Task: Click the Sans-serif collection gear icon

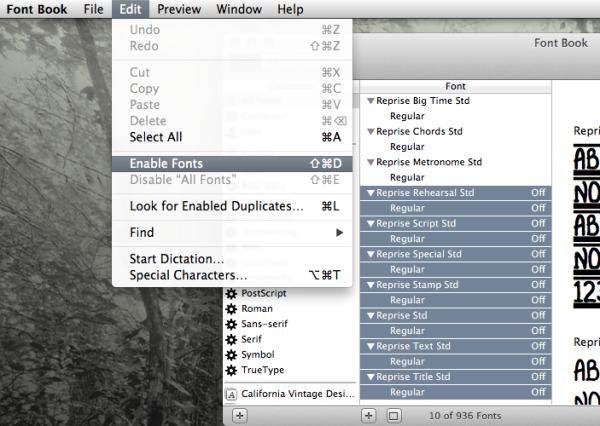Action: (231, 324)
